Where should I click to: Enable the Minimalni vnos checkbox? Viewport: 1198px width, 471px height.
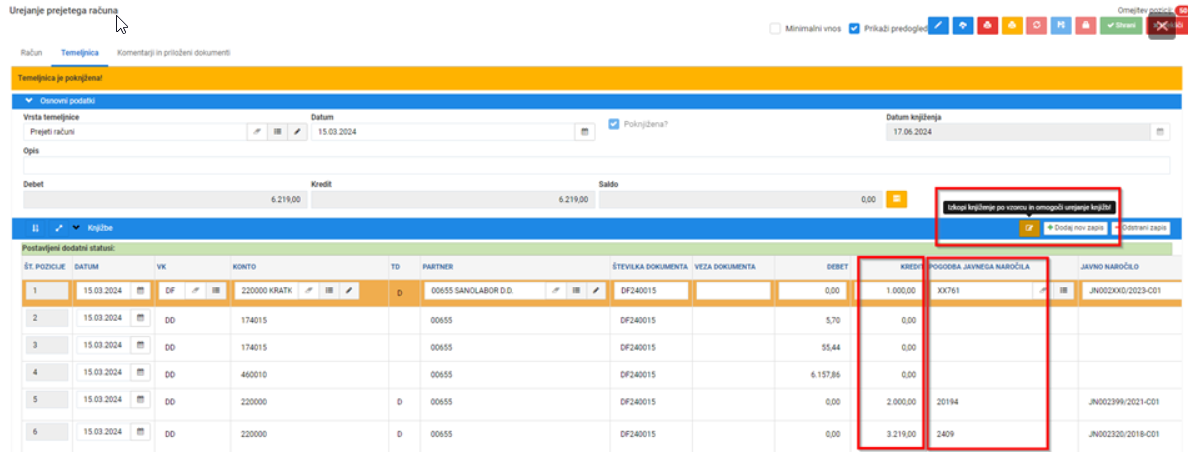(775, 28)
